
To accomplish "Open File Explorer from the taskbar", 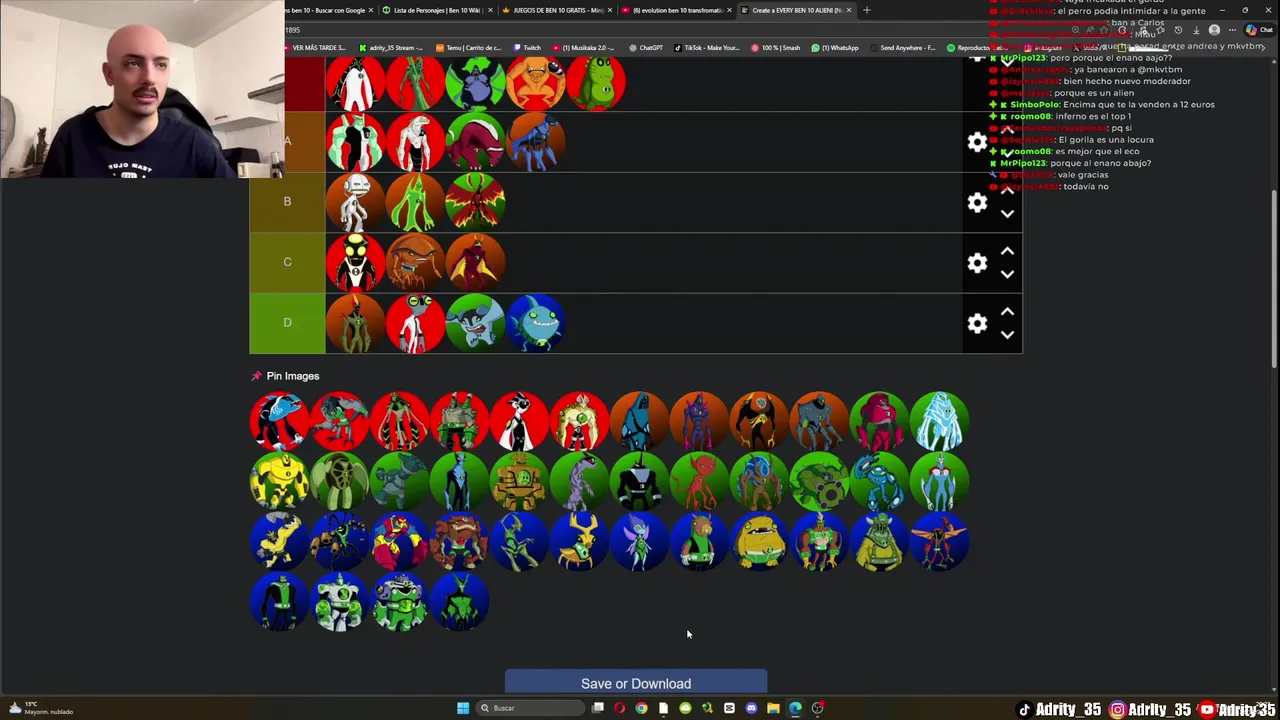I will (x=773, y=708).
